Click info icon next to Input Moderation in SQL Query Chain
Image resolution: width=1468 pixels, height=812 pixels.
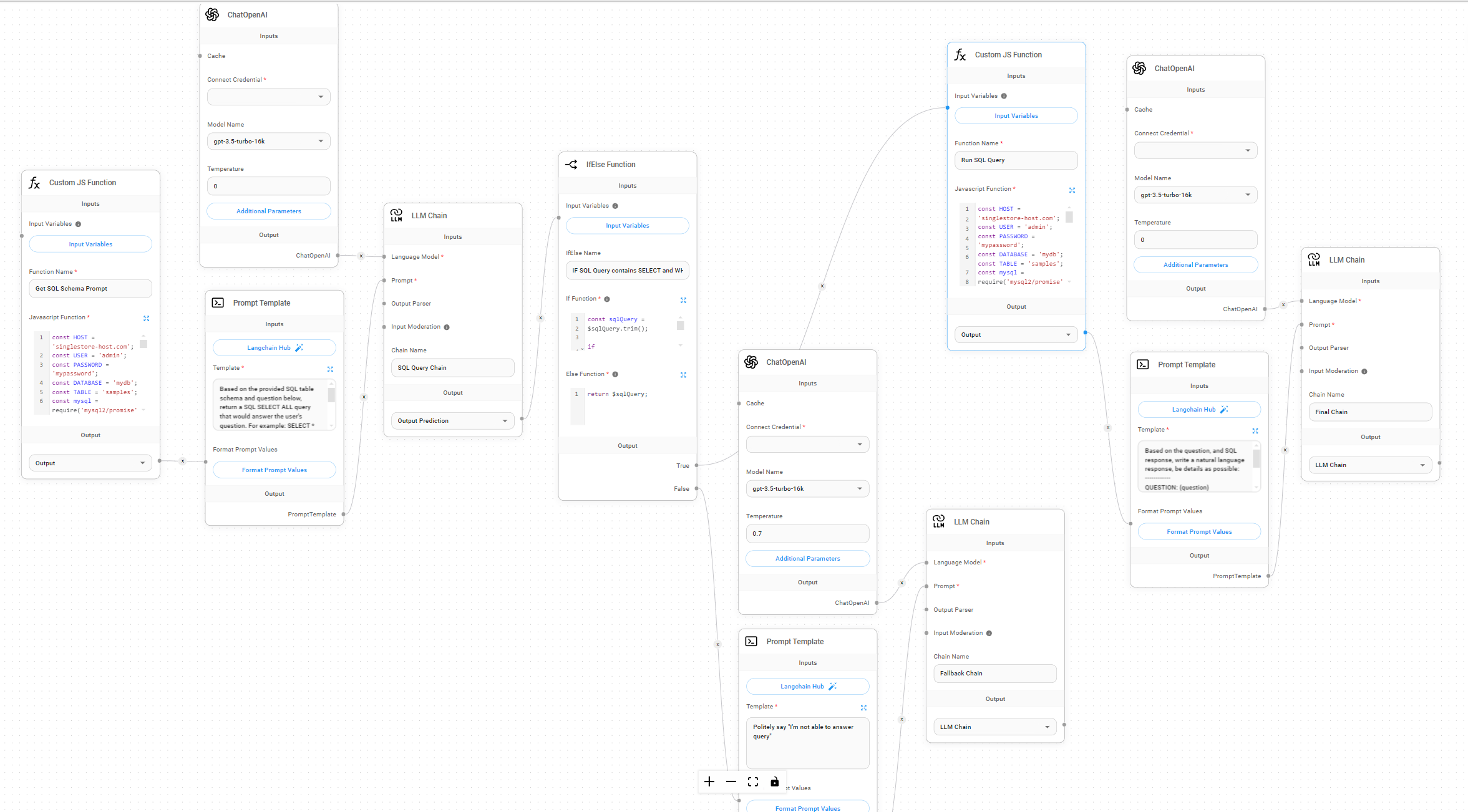click(x=447, y=327)
